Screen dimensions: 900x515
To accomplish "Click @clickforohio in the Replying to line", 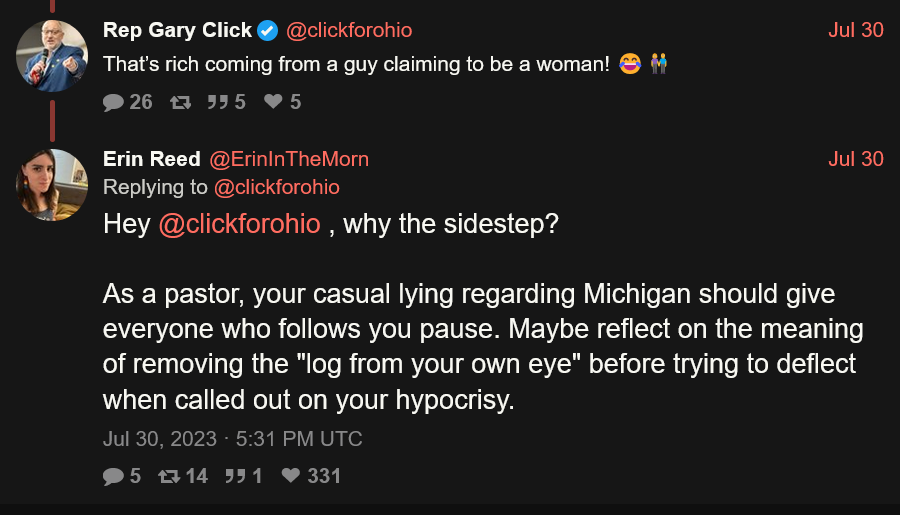I will [277, 187].
